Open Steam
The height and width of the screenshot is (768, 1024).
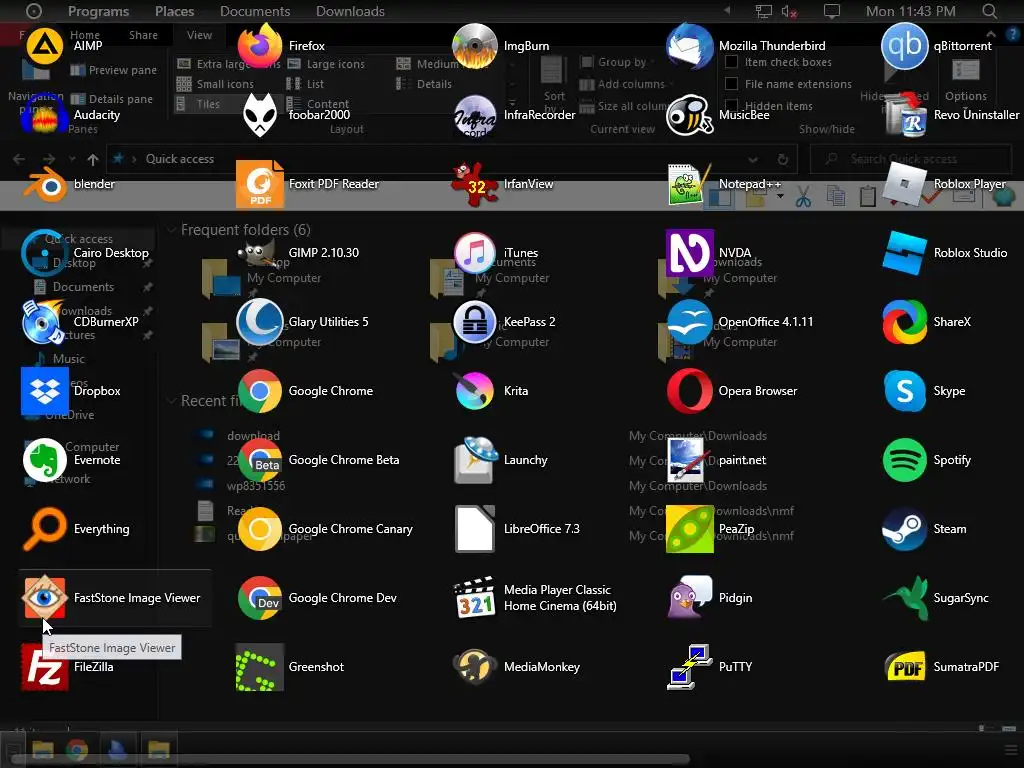click(x=926, y=529)
